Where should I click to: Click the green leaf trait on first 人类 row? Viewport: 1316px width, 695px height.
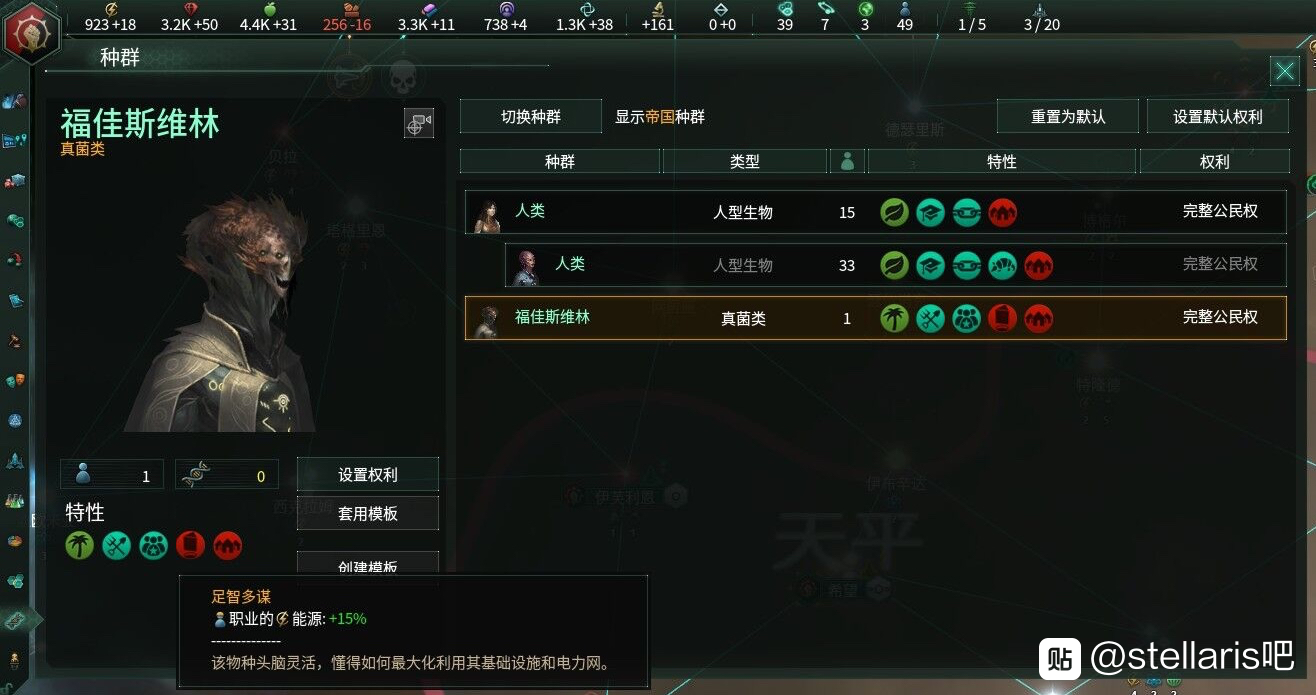point(894,212)
